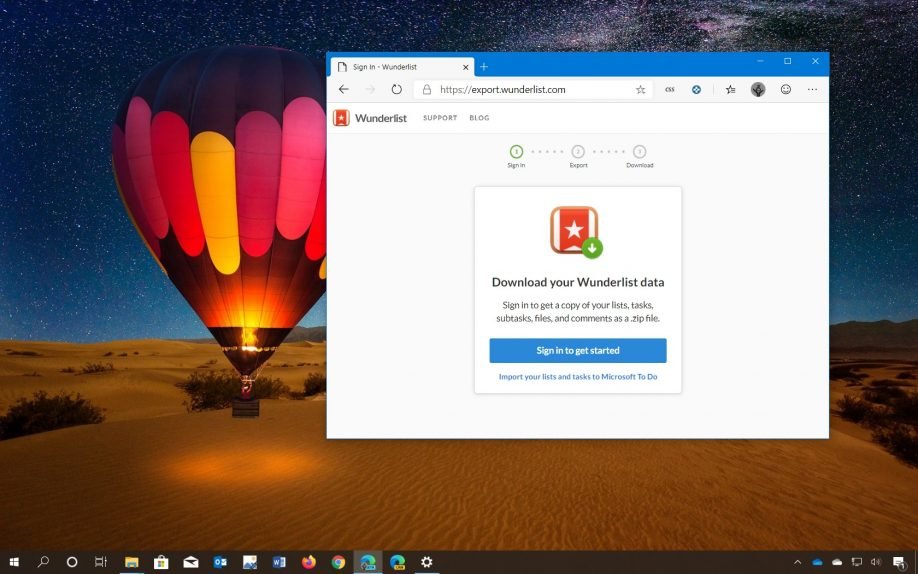Follow the Import to Microsoft To Do link
918x574 pixels.
tap(577, 377)
